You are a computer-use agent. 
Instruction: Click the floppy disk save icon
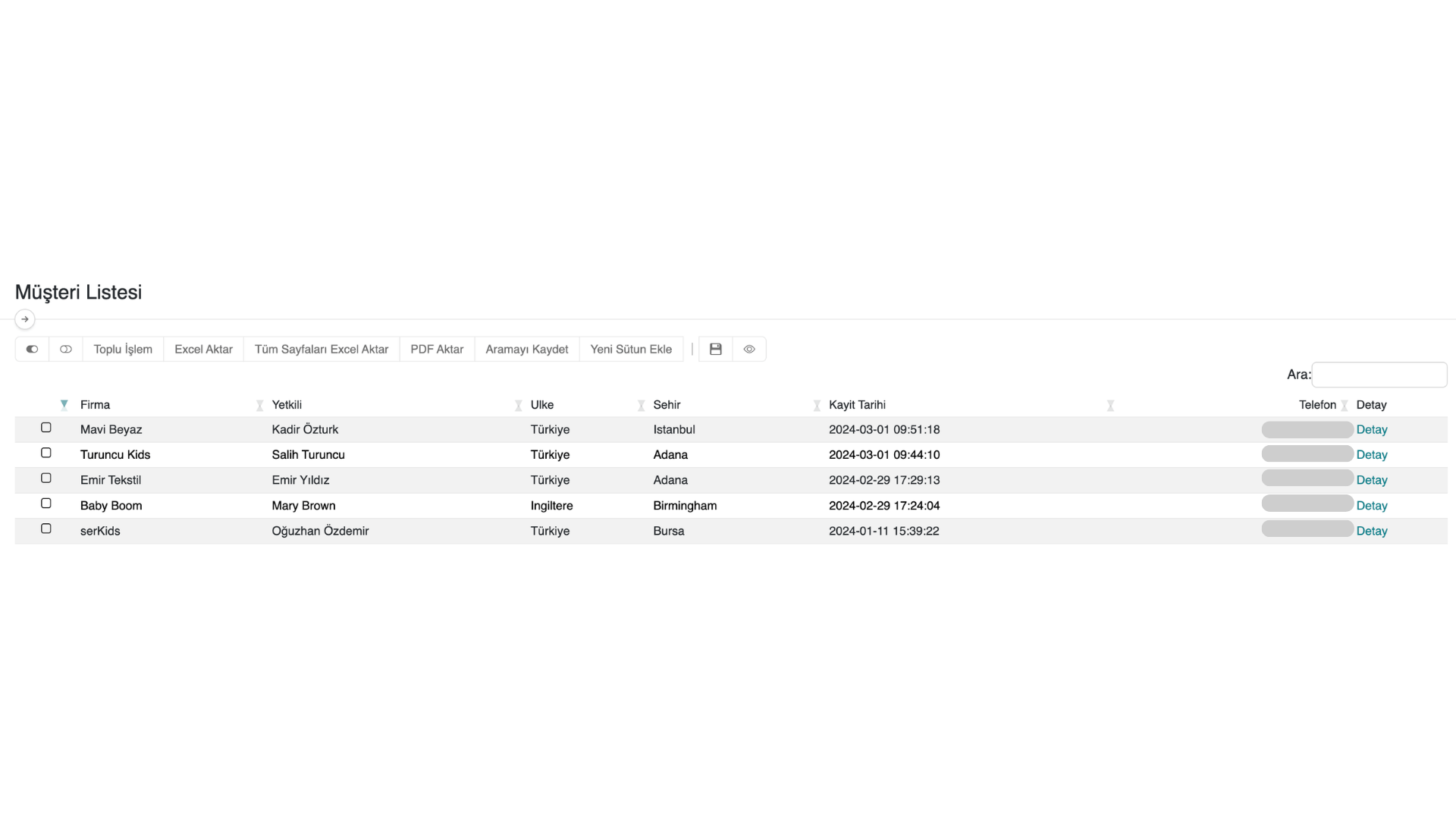click(715, 349)
